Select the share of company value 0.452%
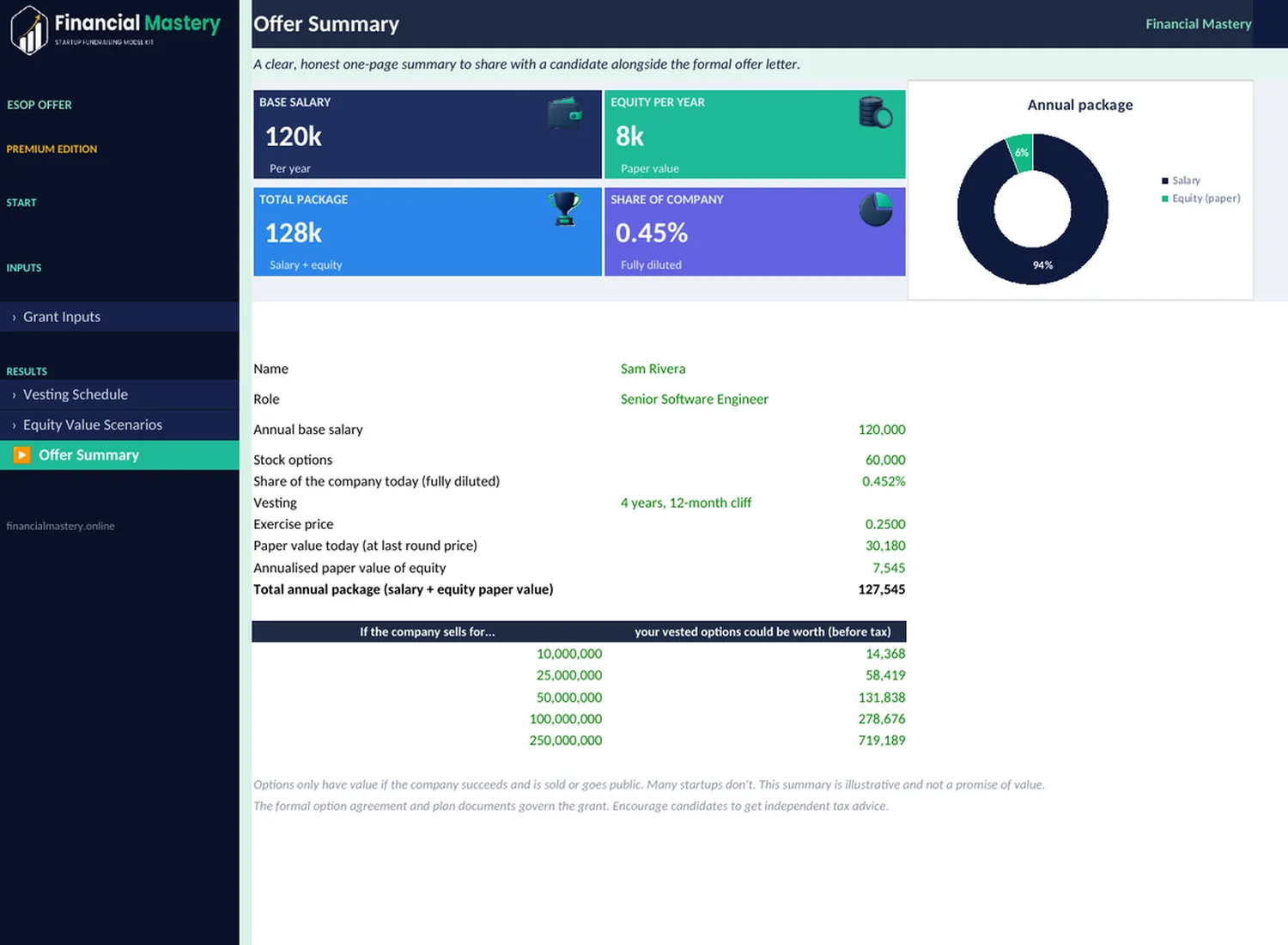 coord(884,481)
